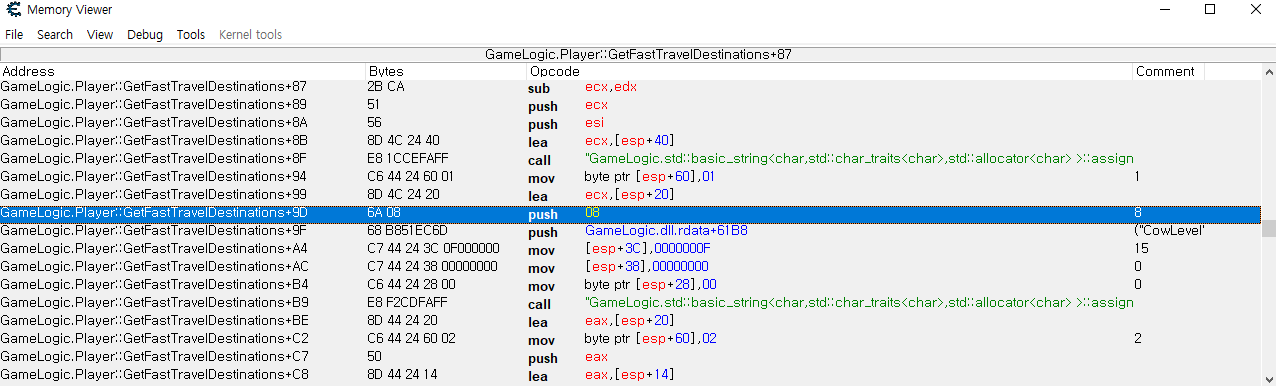This screenshot has height=386, width=1276.
Task: Select the GetFastTravelDestinations+8B address row
Action: pos(630,141)
